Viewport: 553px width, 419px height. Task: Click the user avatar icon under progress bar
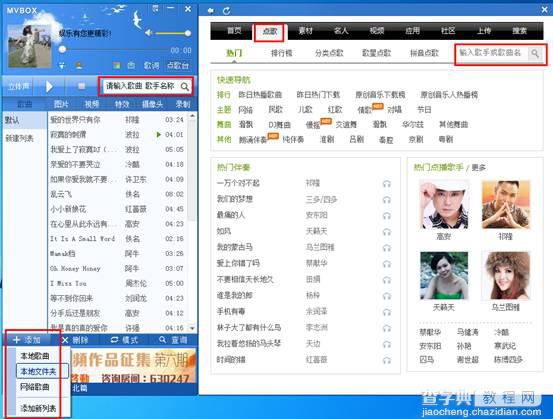point(79,65)
